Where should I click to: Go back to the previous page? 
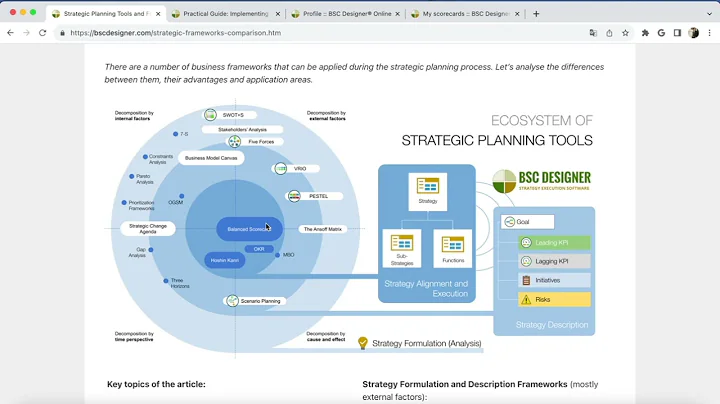[x=10, y=33]
